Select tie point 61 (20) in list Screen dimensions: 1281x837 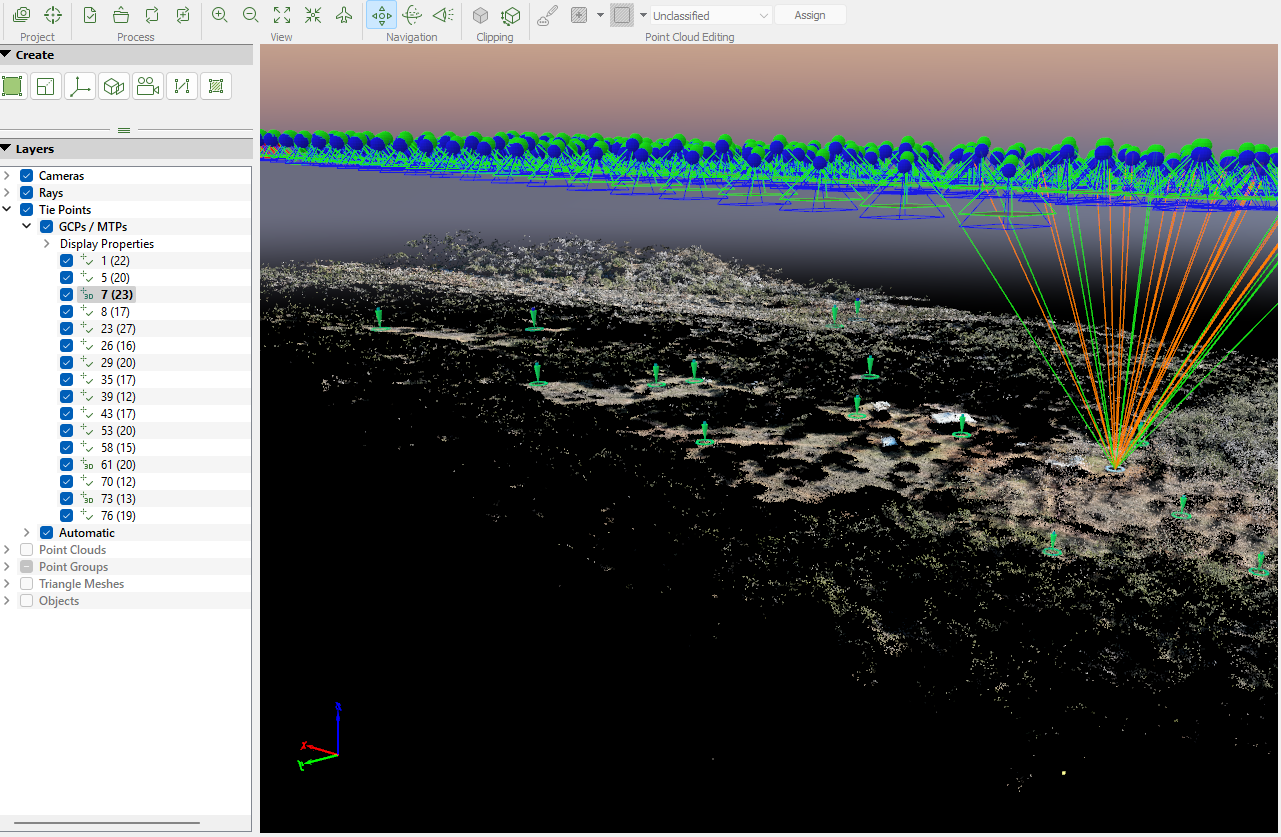pyautogui.click(x=117, y=465)
